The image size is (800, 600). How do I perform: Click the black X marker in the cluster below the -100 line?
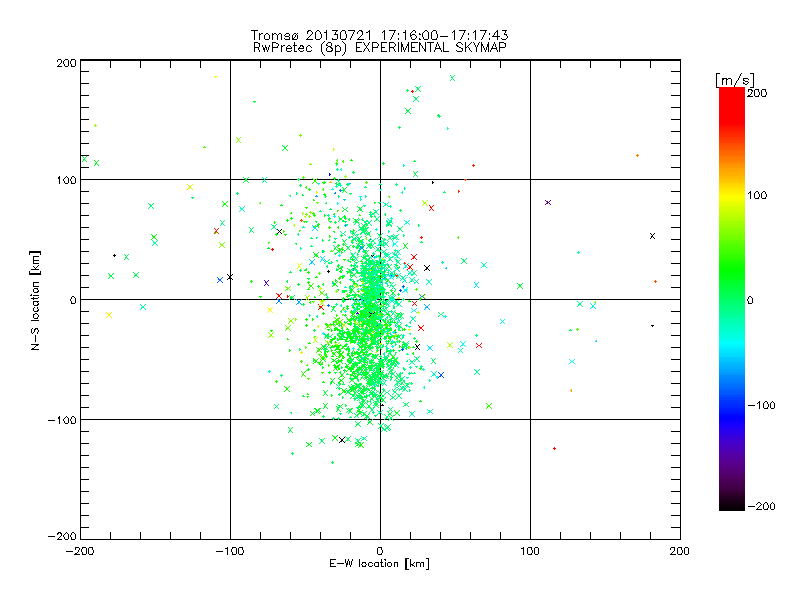(x=342, y=440)
